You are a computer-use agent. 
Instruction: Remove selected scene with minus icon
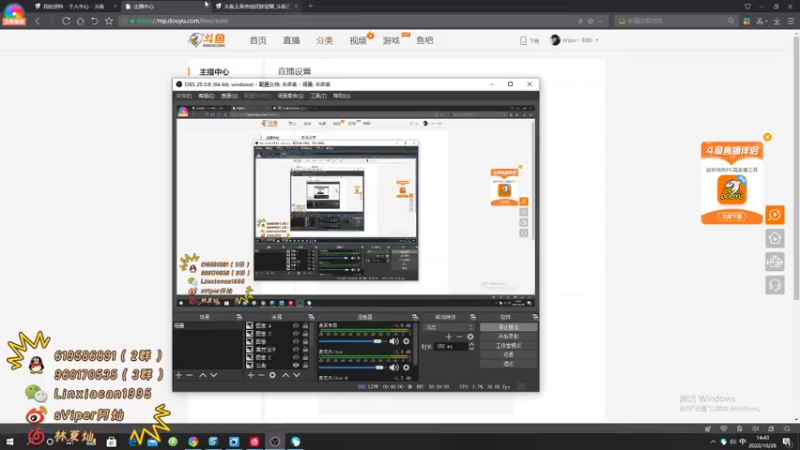point(190,375)
